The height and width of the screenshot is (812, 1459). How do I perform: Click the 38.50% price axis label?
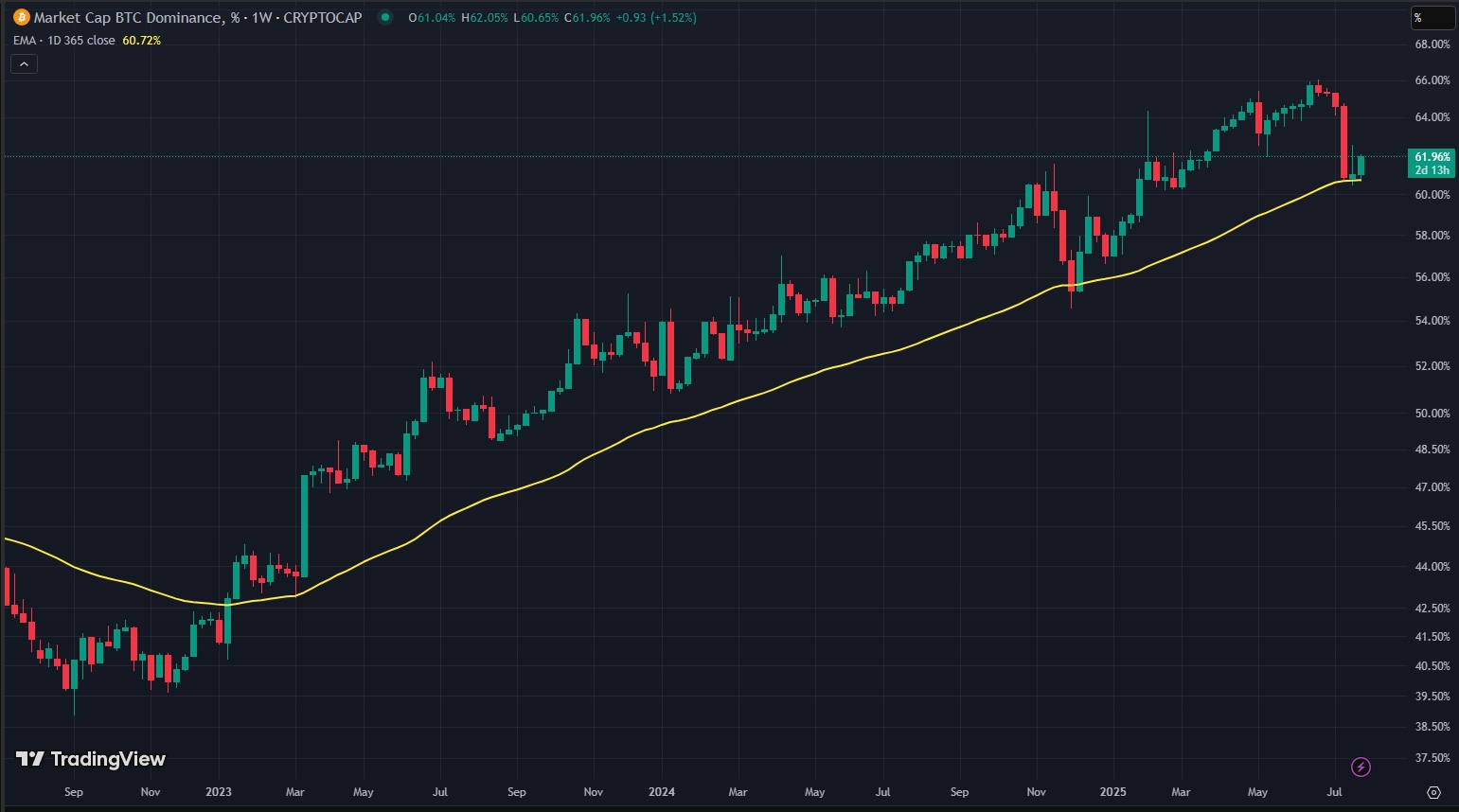[1432, 727]
